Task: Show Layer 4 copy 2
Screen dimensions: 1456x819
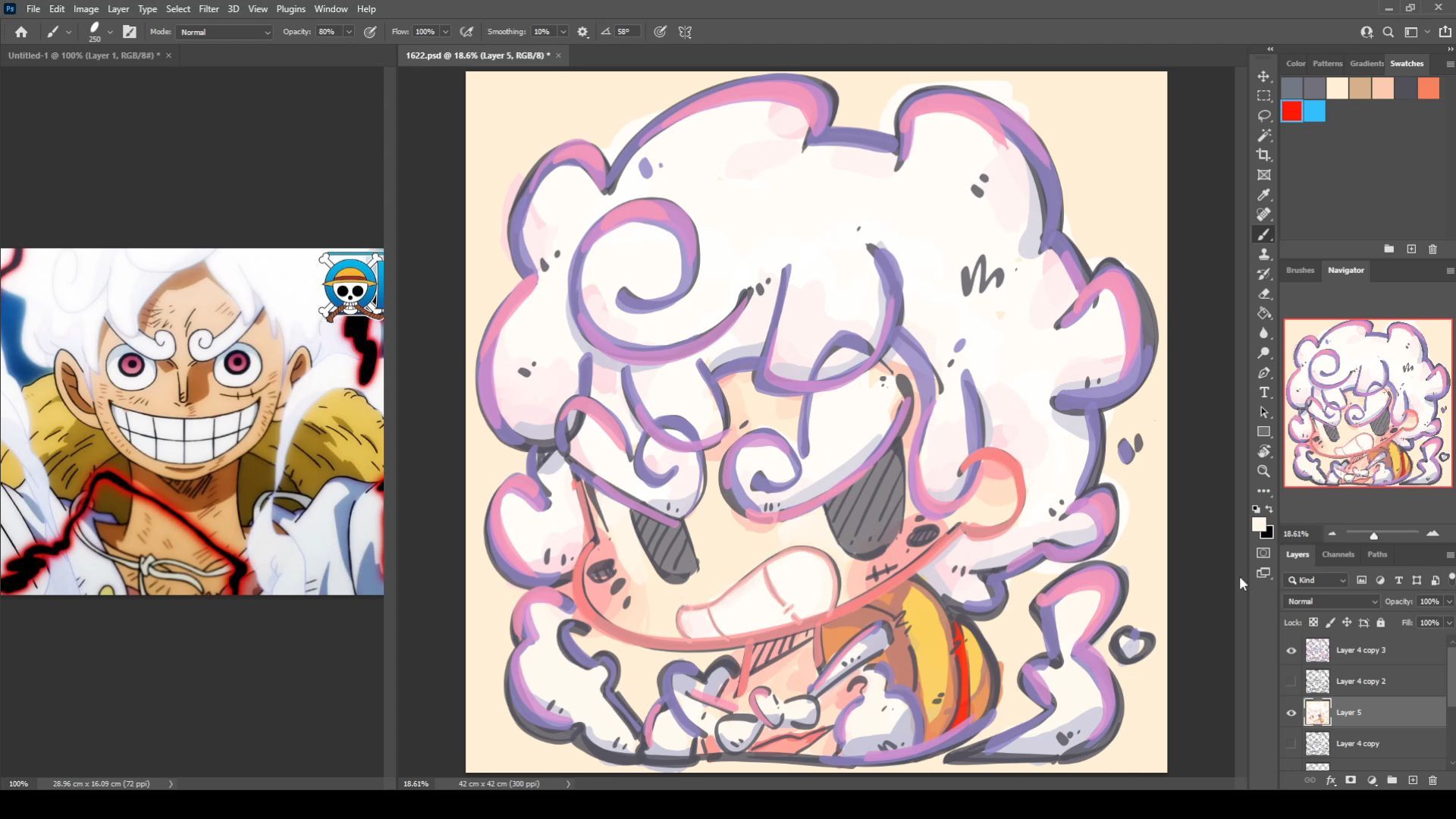Action: pos(1291,682)
